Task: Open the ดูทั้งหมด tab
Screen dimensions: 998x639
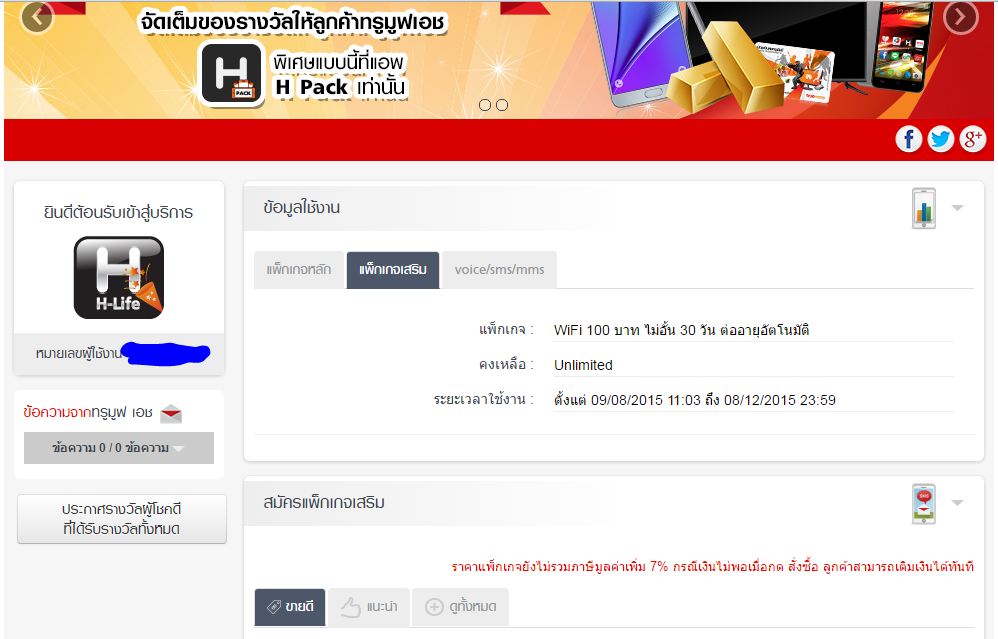Action: [x=460, y=607]
